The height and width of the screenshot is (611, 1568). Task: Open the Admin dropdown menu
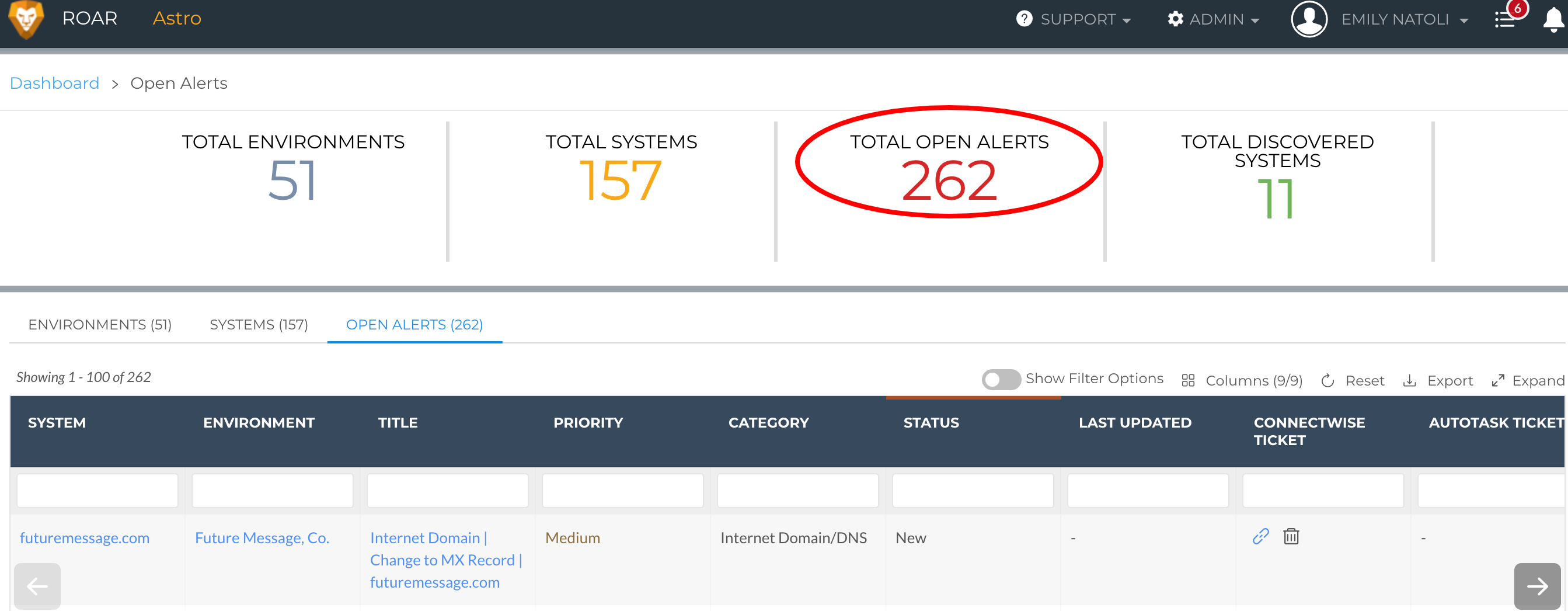(1218, 19)
